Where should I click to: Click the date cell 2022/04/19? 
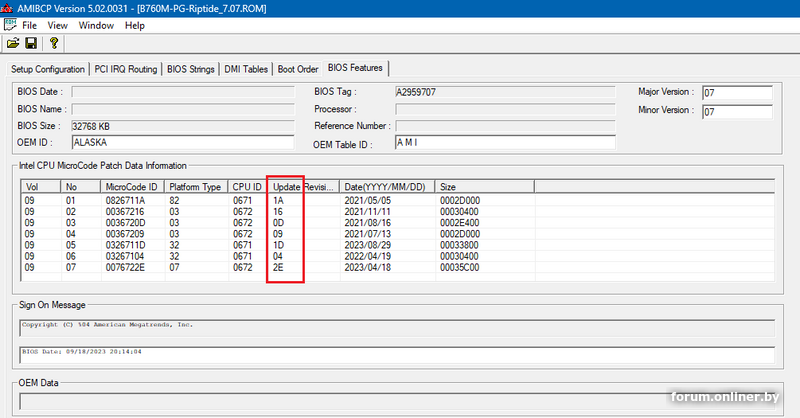[367, 256]
